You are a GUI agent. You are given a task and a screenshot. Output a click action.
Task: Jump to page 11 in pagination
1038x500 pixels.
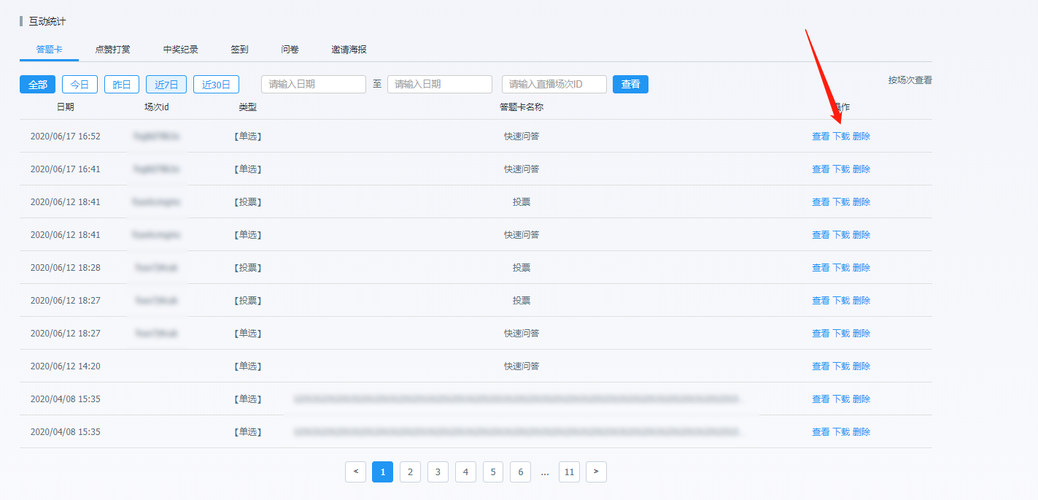point(568,471)
